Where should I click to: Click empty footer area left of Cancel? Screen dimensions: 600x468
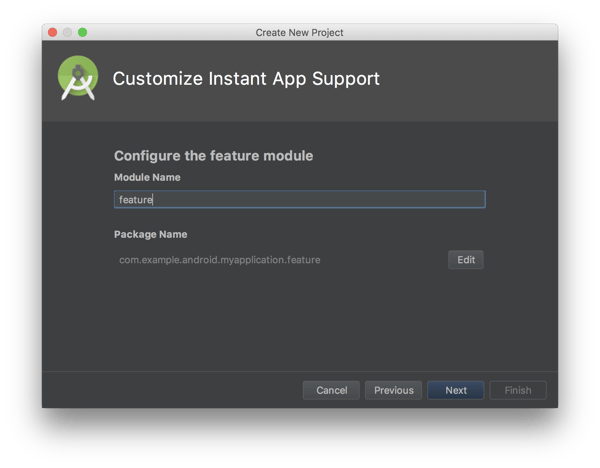tap(170, 390)
